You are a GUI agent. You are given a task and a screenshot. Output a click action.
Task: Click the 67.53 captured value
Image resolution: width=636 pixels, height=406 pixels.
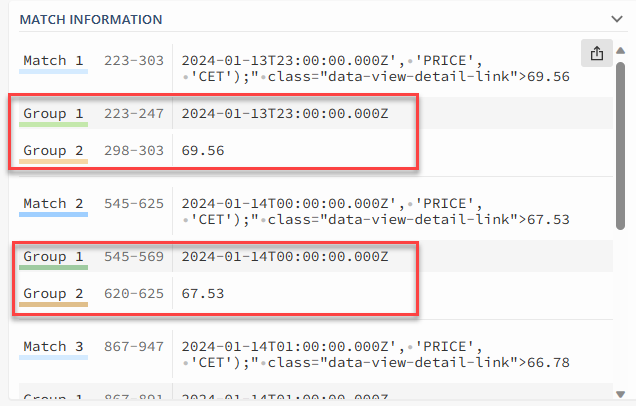point(203,294)
